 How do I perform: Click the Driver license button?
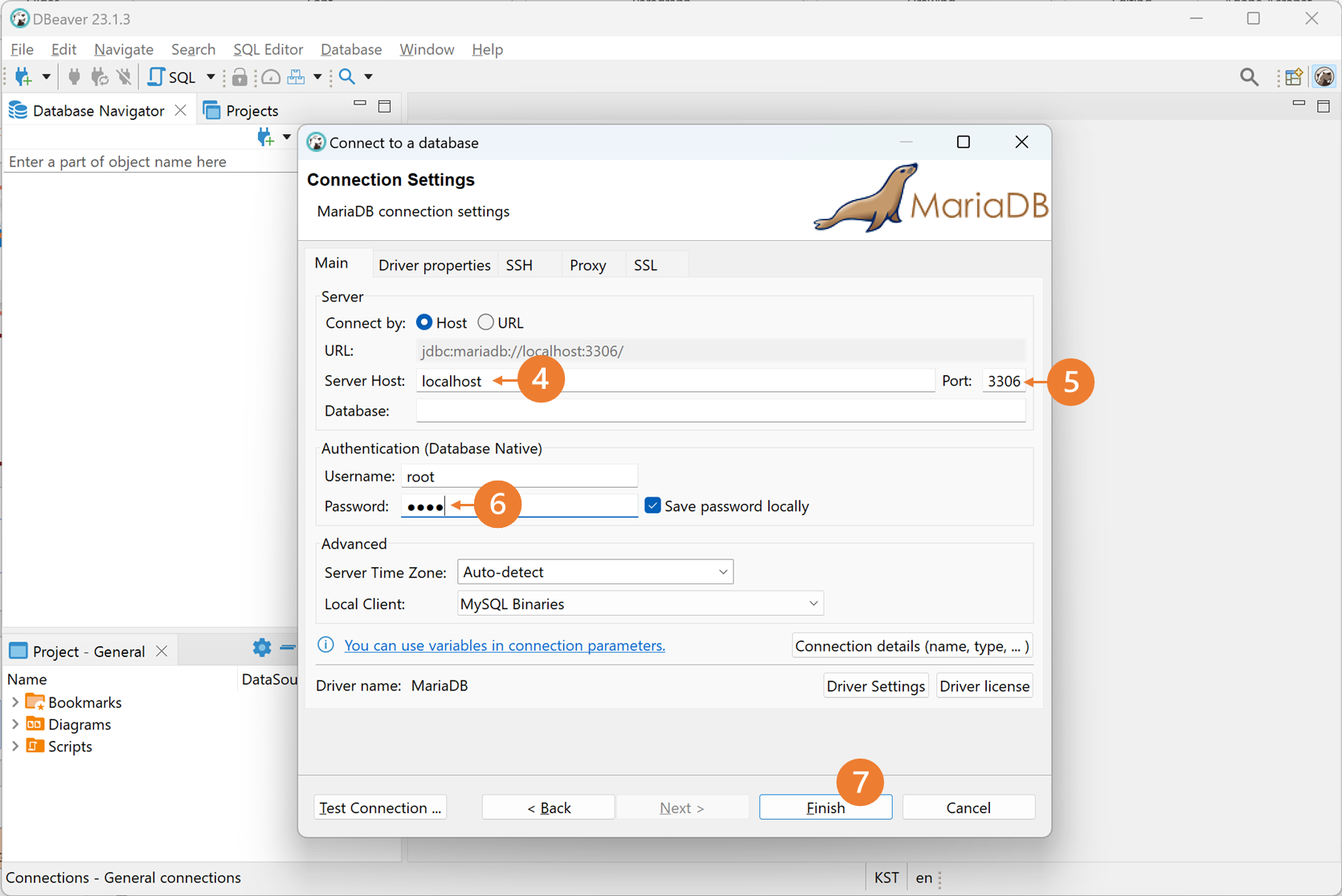point(984,685)
